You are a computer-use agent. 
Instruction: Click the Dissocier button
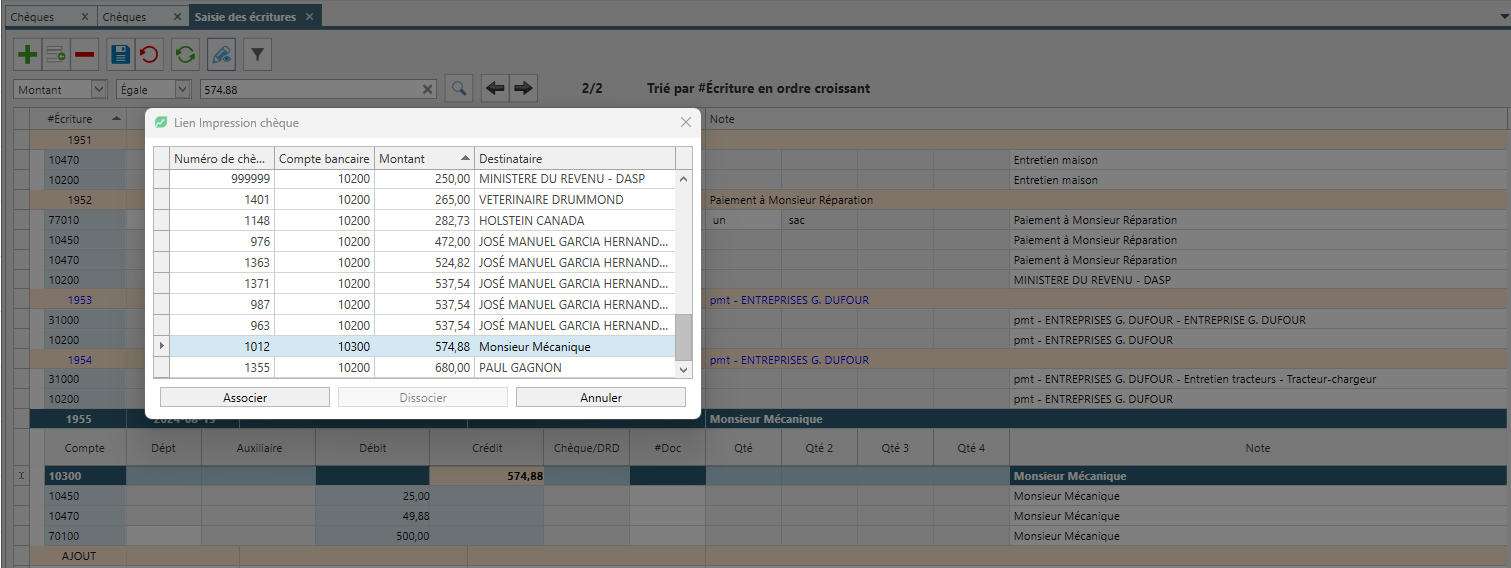(423, 397)
